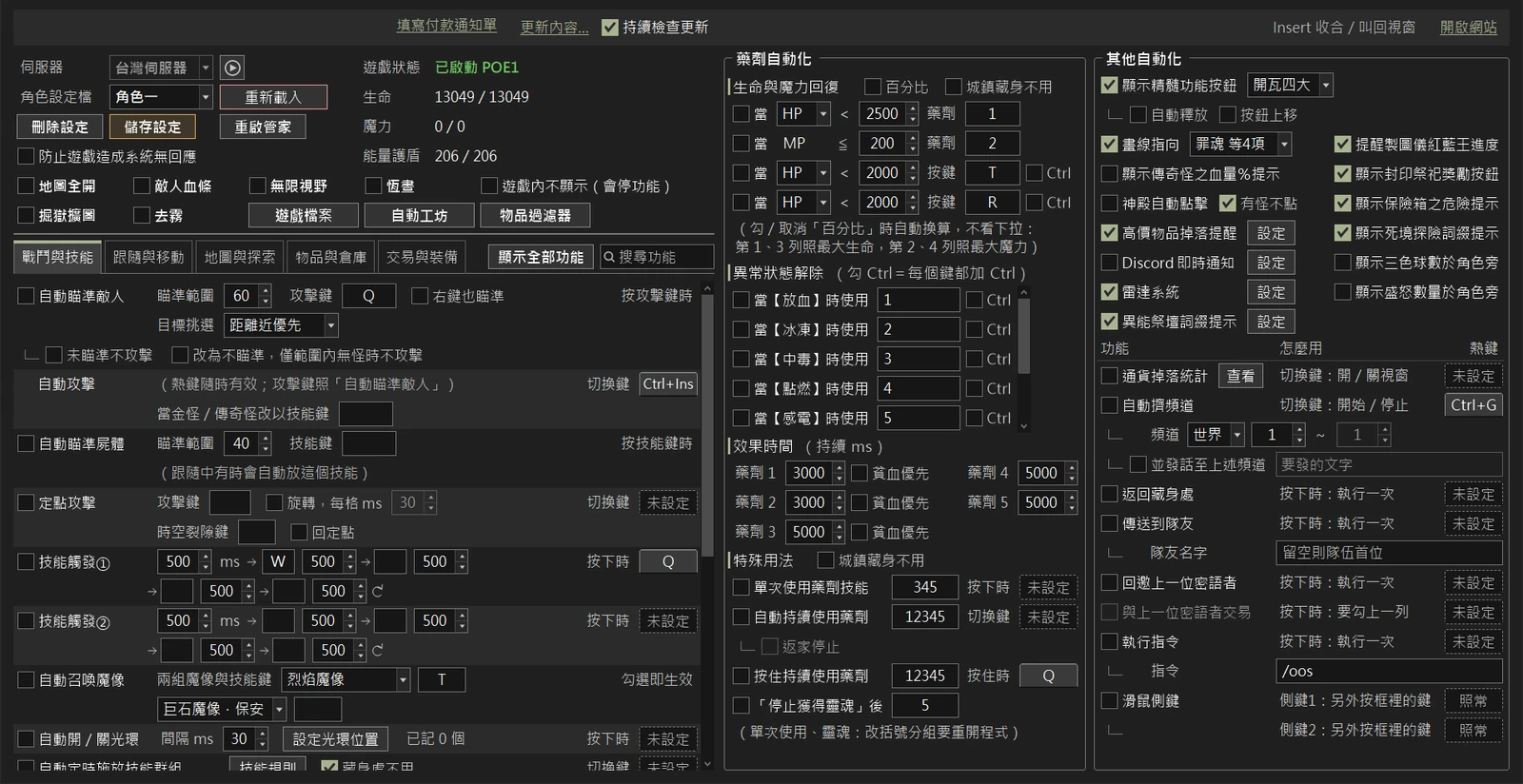This screenshot has width=1523, height=784.
Task: Click 查看 button for 通貨掉落統計
Action: pyautogui.click(x=1240, y=376)
